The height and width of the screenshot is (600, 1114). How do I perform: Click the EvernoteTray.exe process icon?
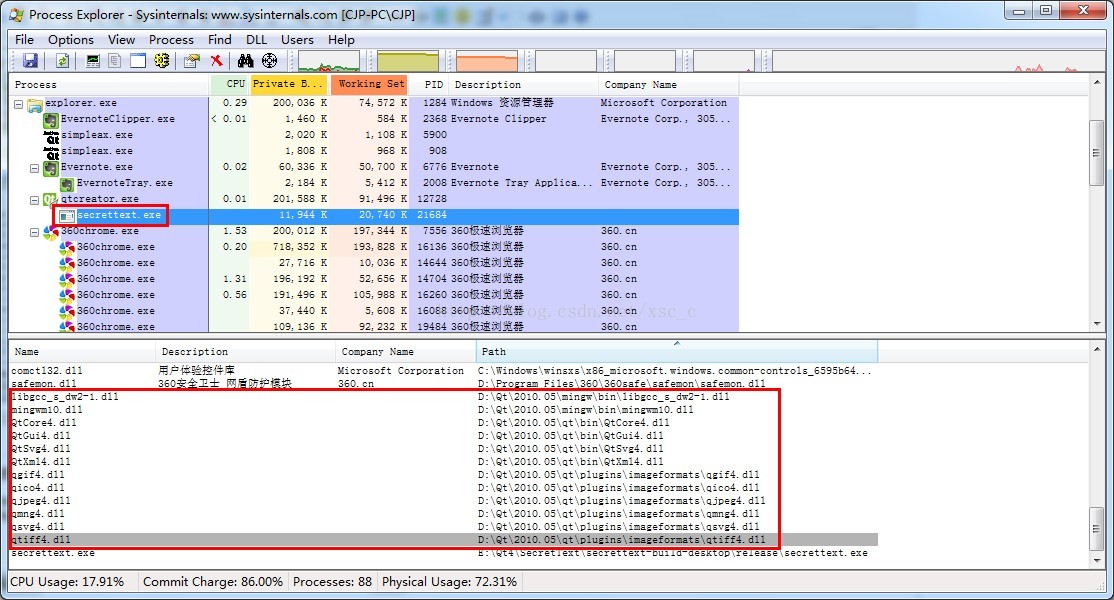(x=67, y=185)
